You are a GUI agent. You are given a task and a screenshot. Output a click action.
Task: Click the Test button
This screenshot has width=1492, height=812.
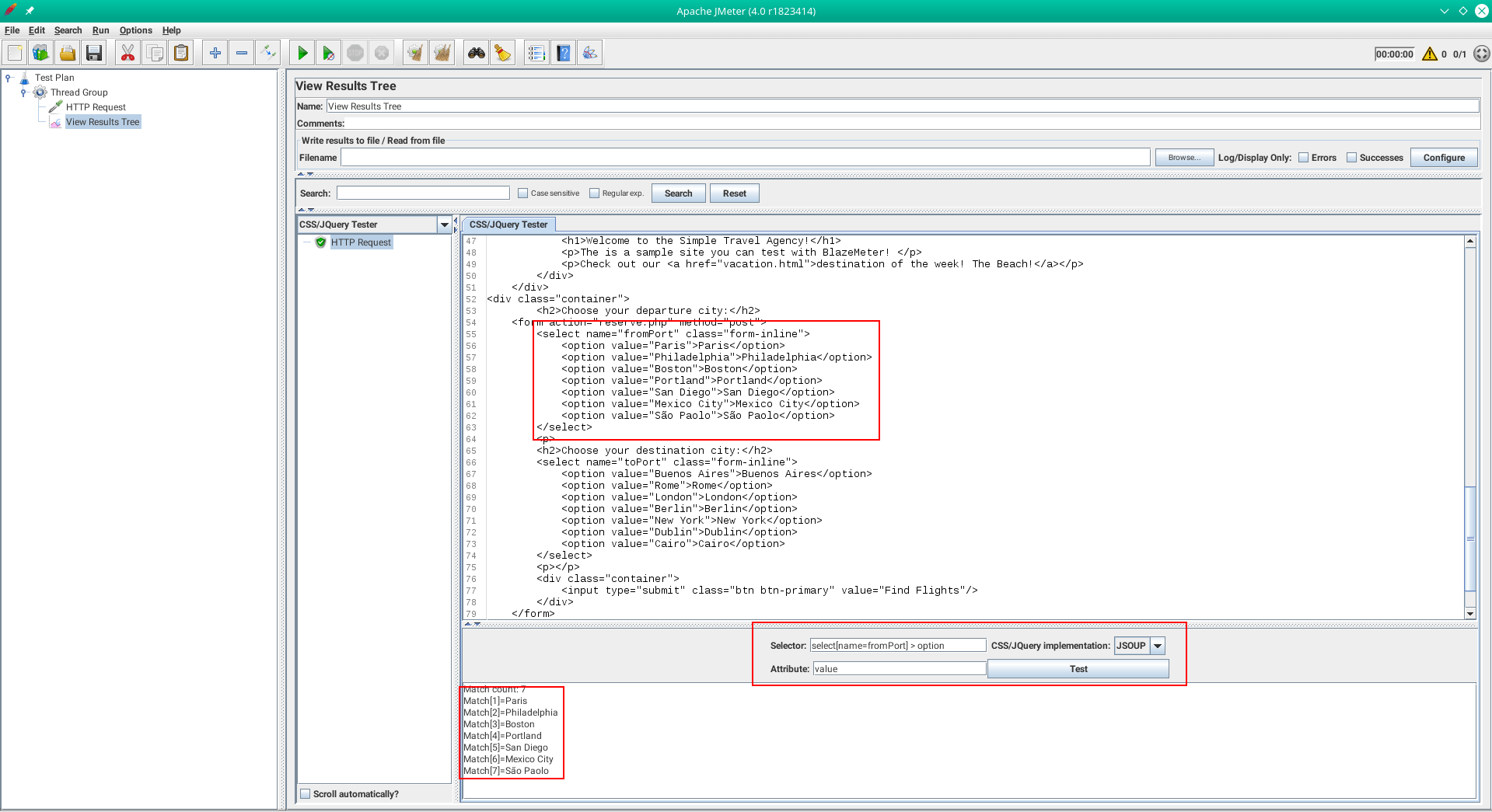tap(1078, 669)
